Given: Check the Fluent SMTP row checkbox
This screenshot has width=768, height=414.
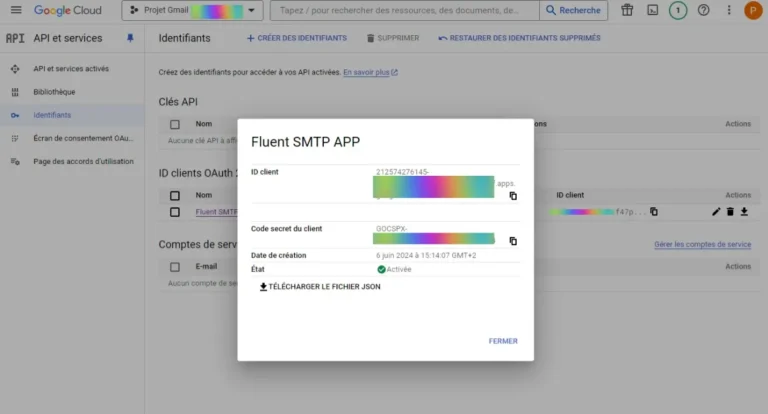Looking at the screenshot, I should point(175,212).
